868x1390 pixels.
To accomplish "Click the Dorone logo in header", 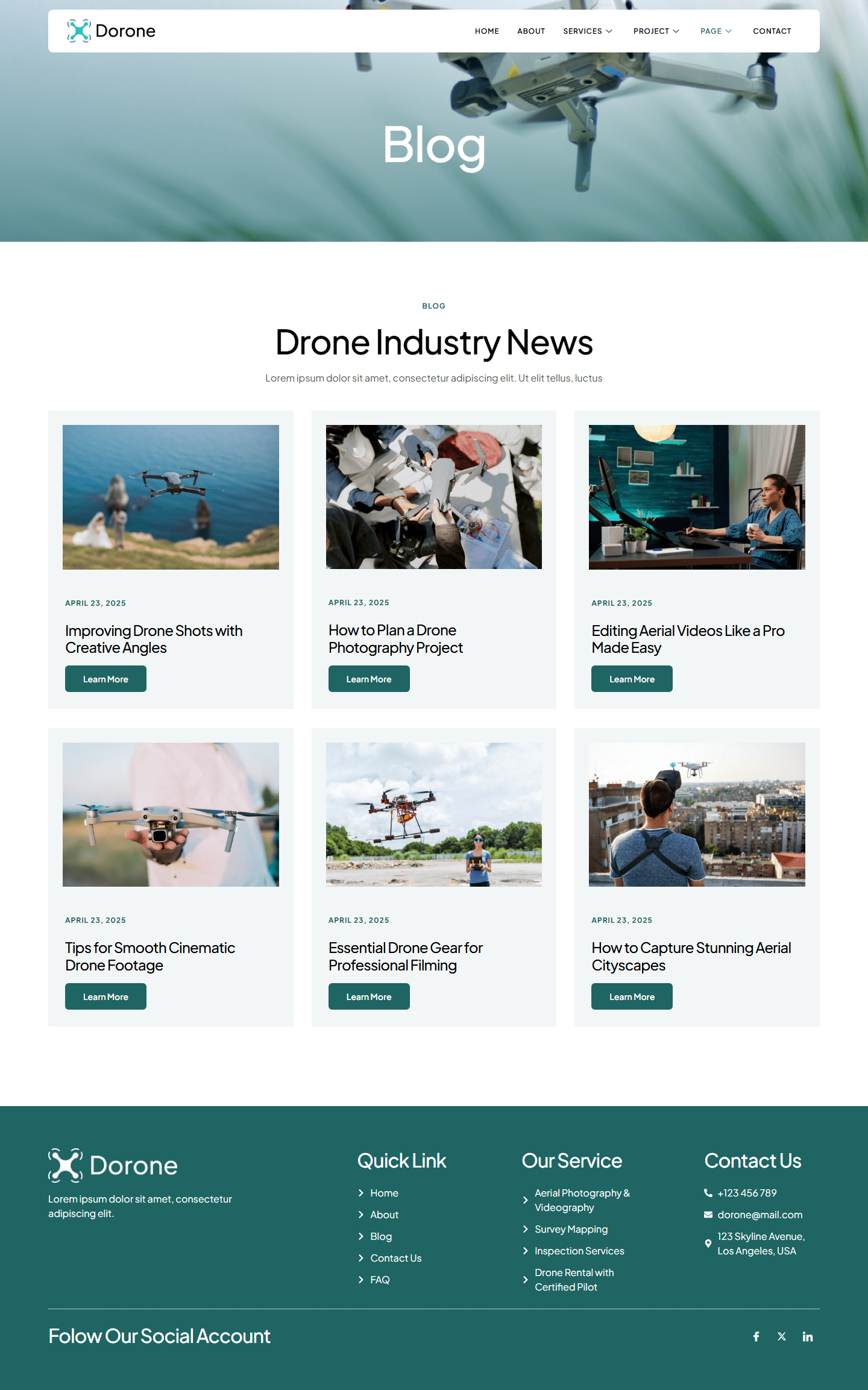I will [x=112, y=31].
